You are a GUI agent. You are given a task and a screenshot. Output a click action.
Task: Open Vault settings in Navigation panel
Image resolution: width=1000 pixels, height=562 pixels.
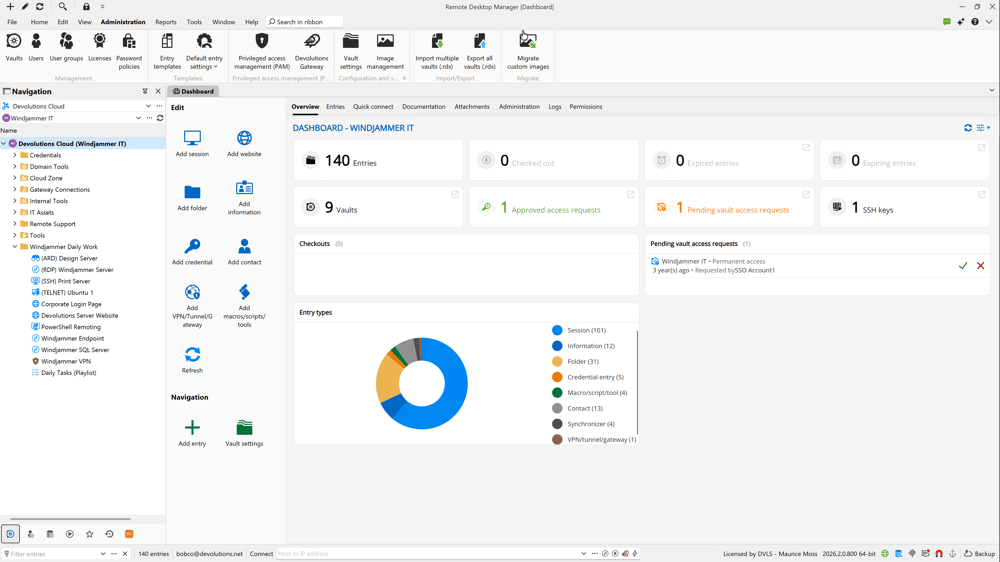[x=244, y=433]
